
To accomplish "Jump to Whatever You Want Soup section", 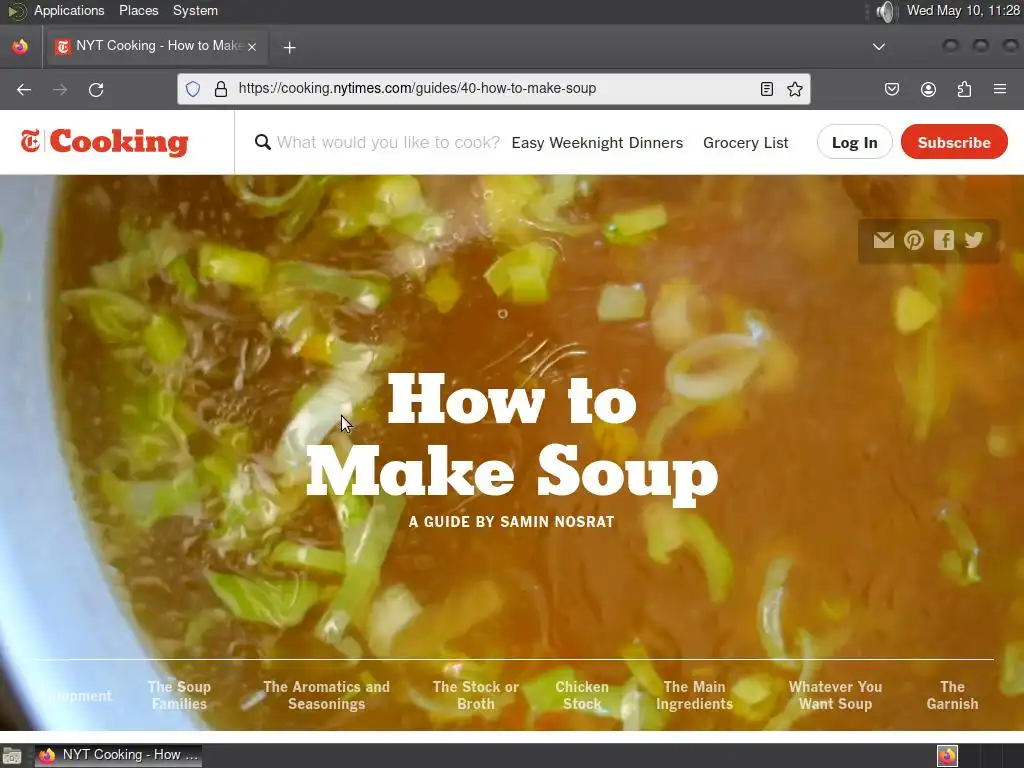I will pos(835,696).
